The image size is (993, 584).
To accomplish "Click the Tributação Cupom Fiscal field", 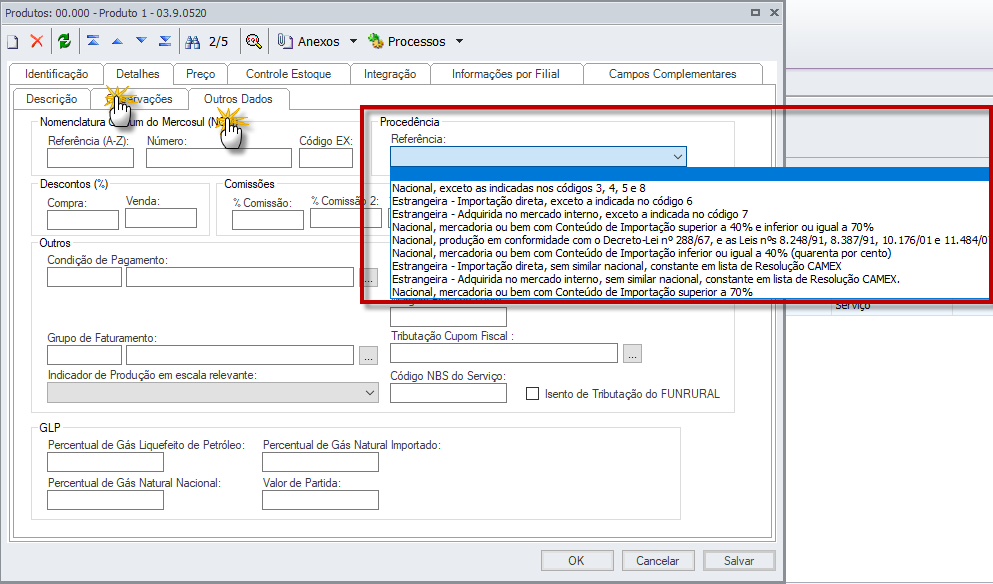I will 504,353.
